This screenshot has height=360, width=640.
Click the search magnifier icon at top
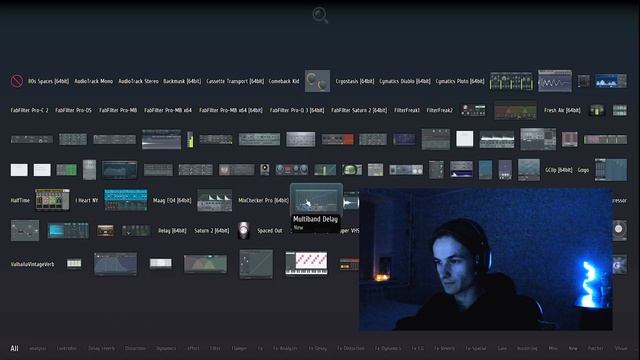click(x=320, y=15)
